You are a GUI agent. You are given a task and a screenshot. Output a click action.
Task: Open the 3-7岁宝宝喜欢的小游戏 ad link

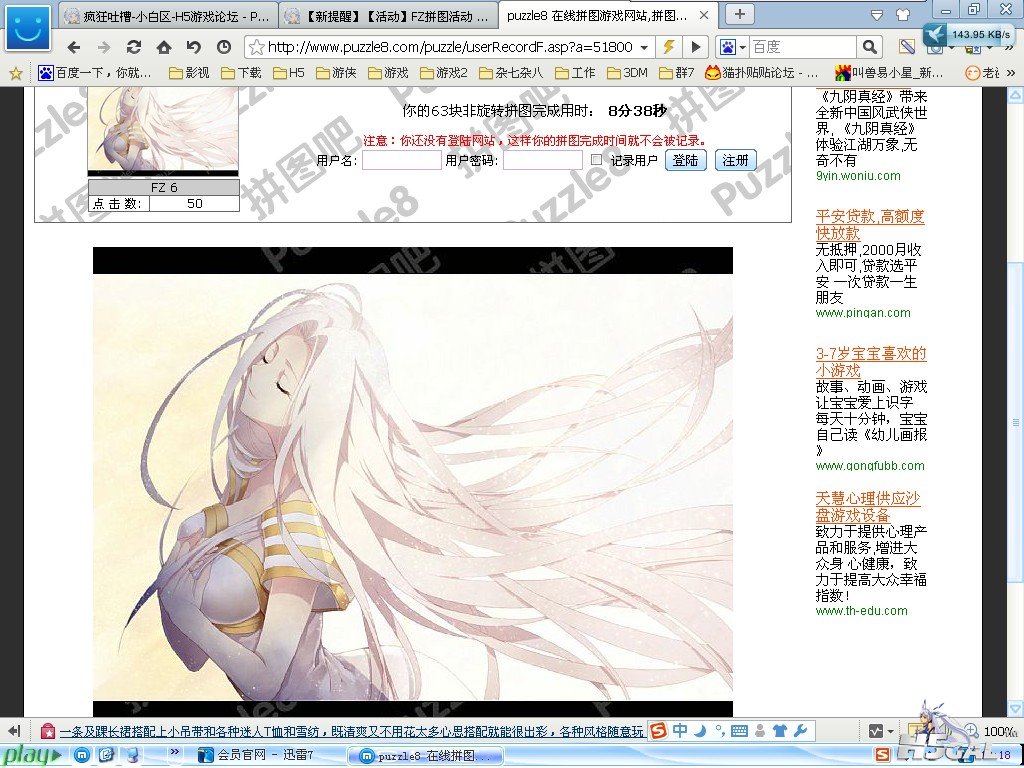[x=871, y=362]
